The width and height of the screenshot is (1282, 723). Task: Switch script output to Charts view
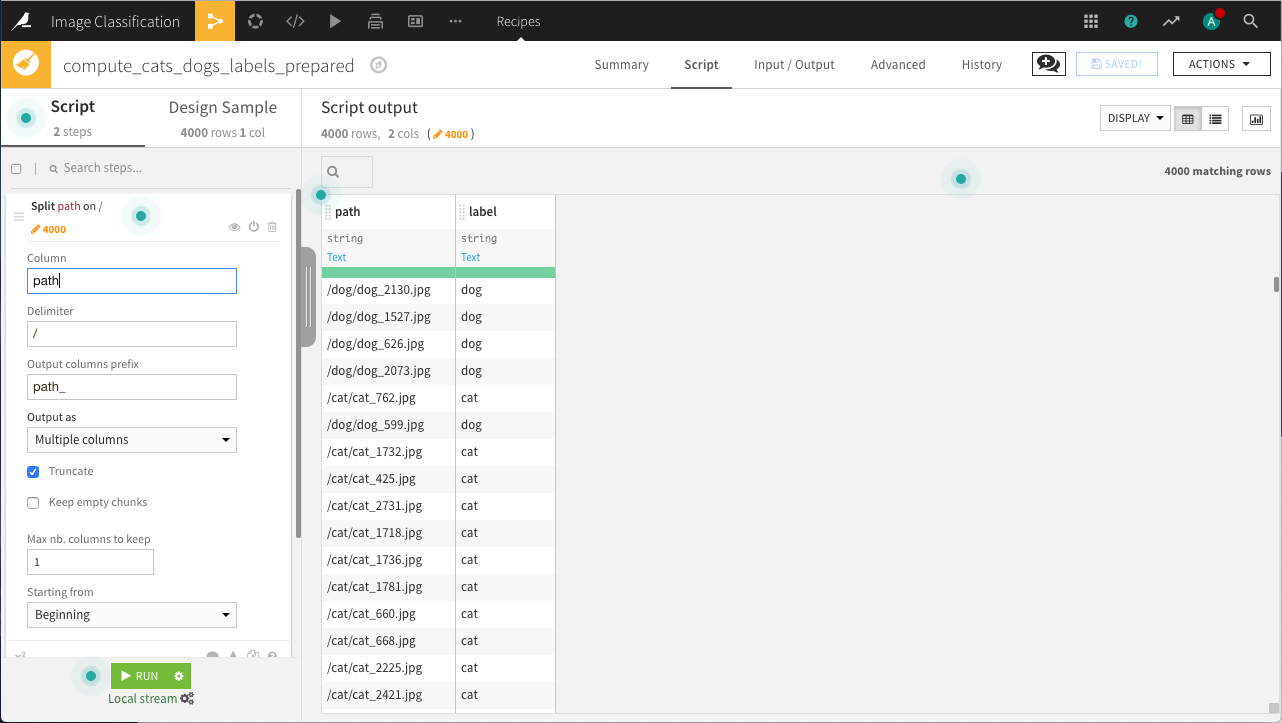click(x=1256, y=118)
